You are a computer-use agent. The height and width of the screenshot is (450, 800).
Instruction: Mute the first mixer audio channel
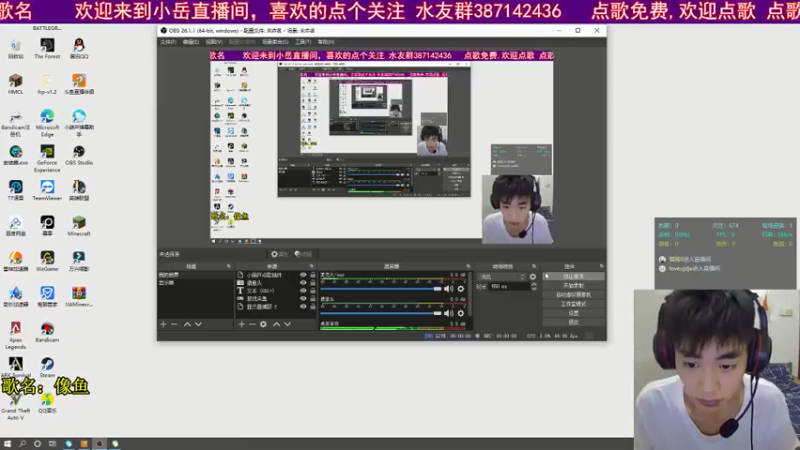coord(448,289)
